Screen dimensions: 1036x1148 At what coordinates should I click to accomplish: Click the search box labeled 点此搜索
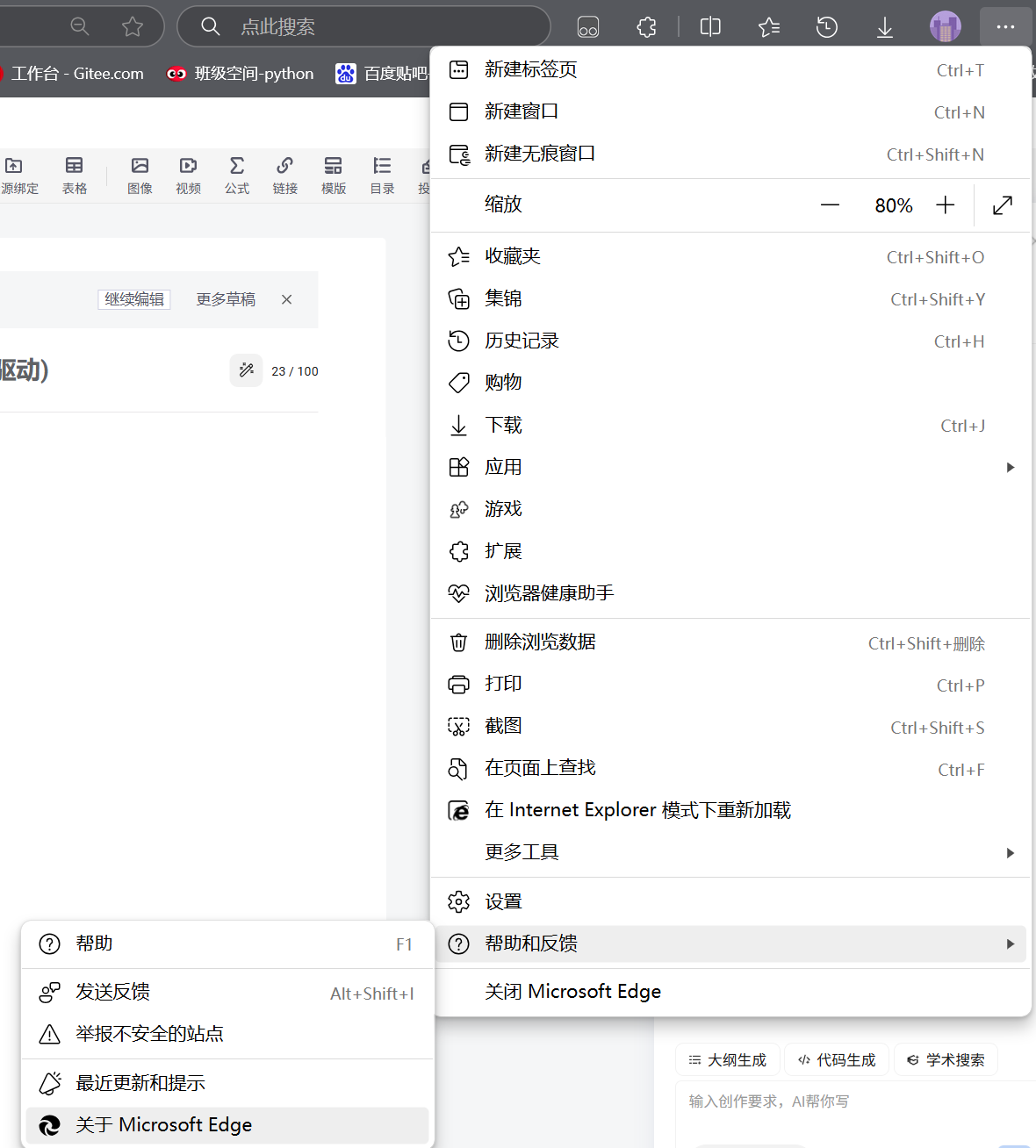[363, 26]
